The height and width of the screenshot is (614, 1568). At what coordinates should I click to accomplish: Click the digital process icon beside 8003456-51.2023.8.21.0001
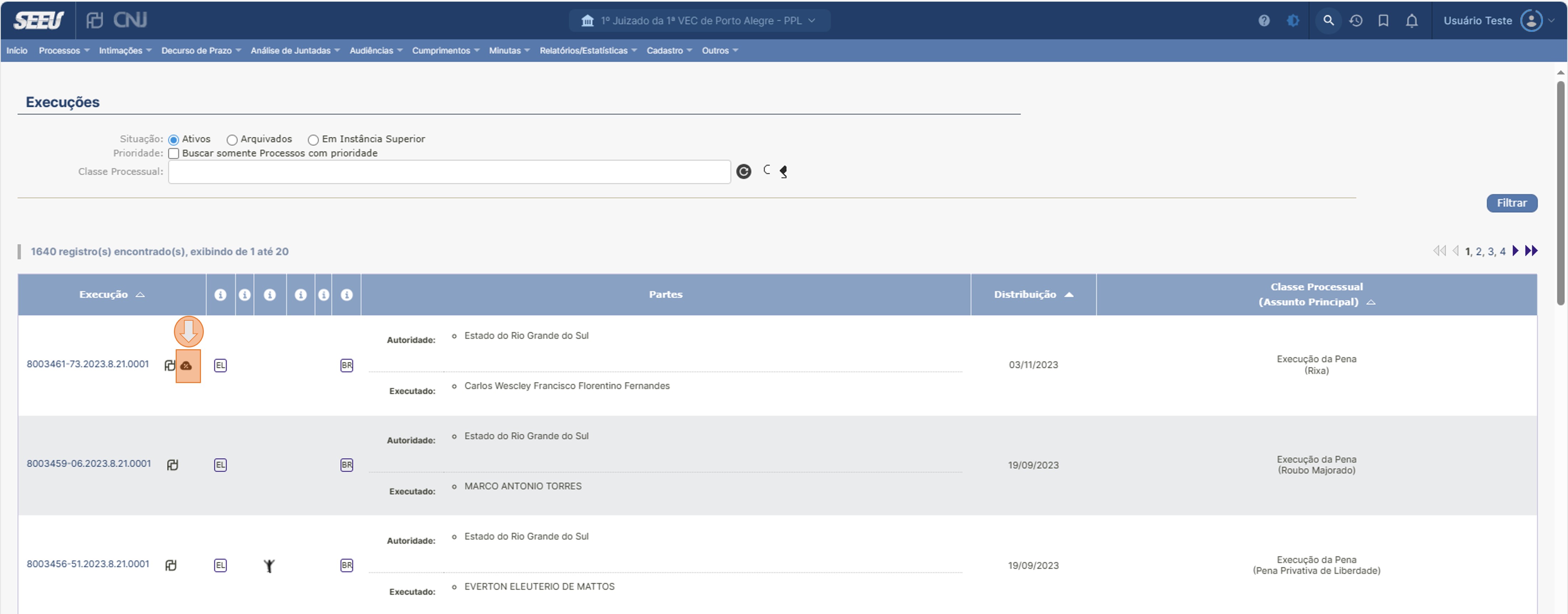coord(171,565)
